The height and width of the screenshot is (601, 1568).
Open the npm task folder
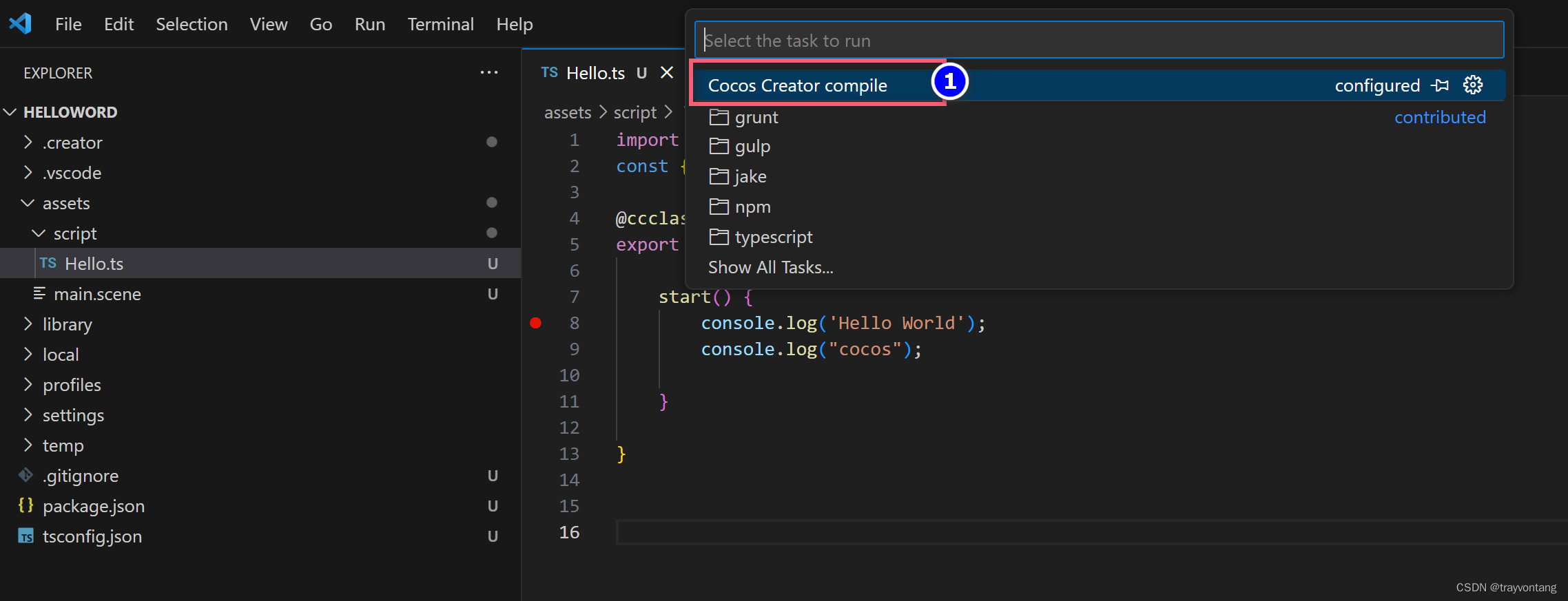pyautogui.click(x=1099, y=207)
